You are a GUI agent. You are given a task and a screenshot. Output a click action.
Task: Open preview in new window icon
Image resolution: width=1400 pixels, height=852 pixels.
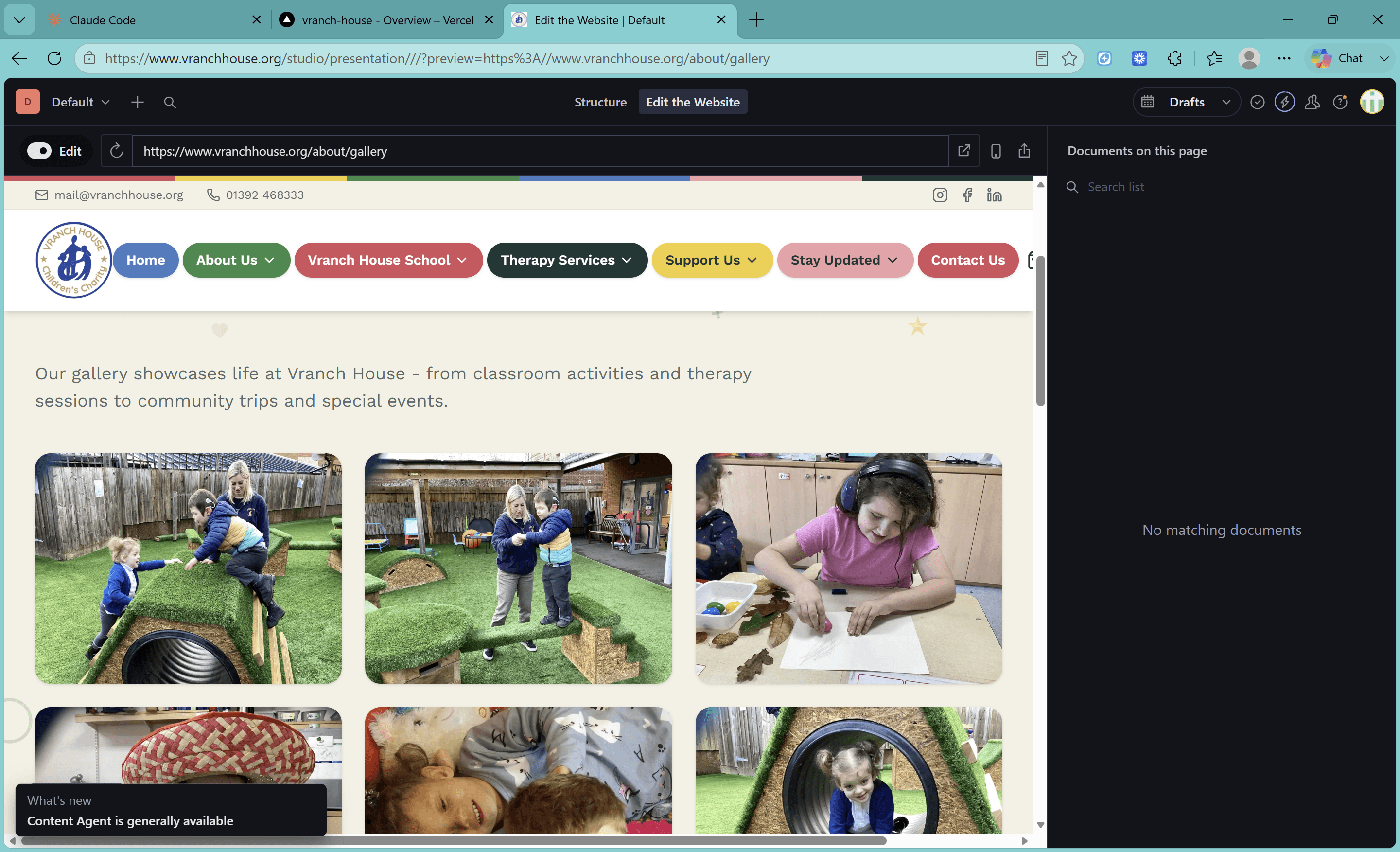(963, 151)
